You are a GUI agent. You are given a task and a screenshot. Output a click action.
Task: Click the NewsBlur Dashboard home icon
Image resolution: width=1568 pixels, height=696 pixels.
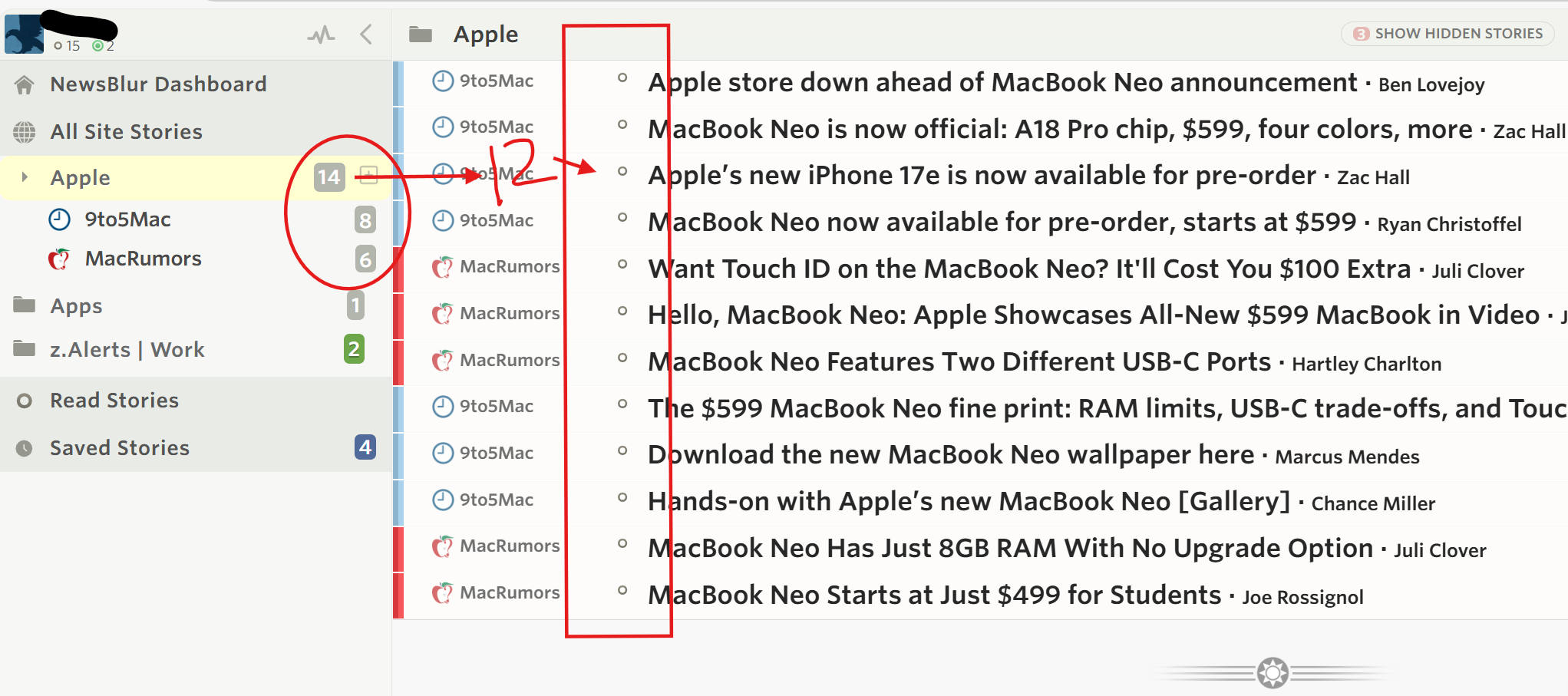point(25,84)
